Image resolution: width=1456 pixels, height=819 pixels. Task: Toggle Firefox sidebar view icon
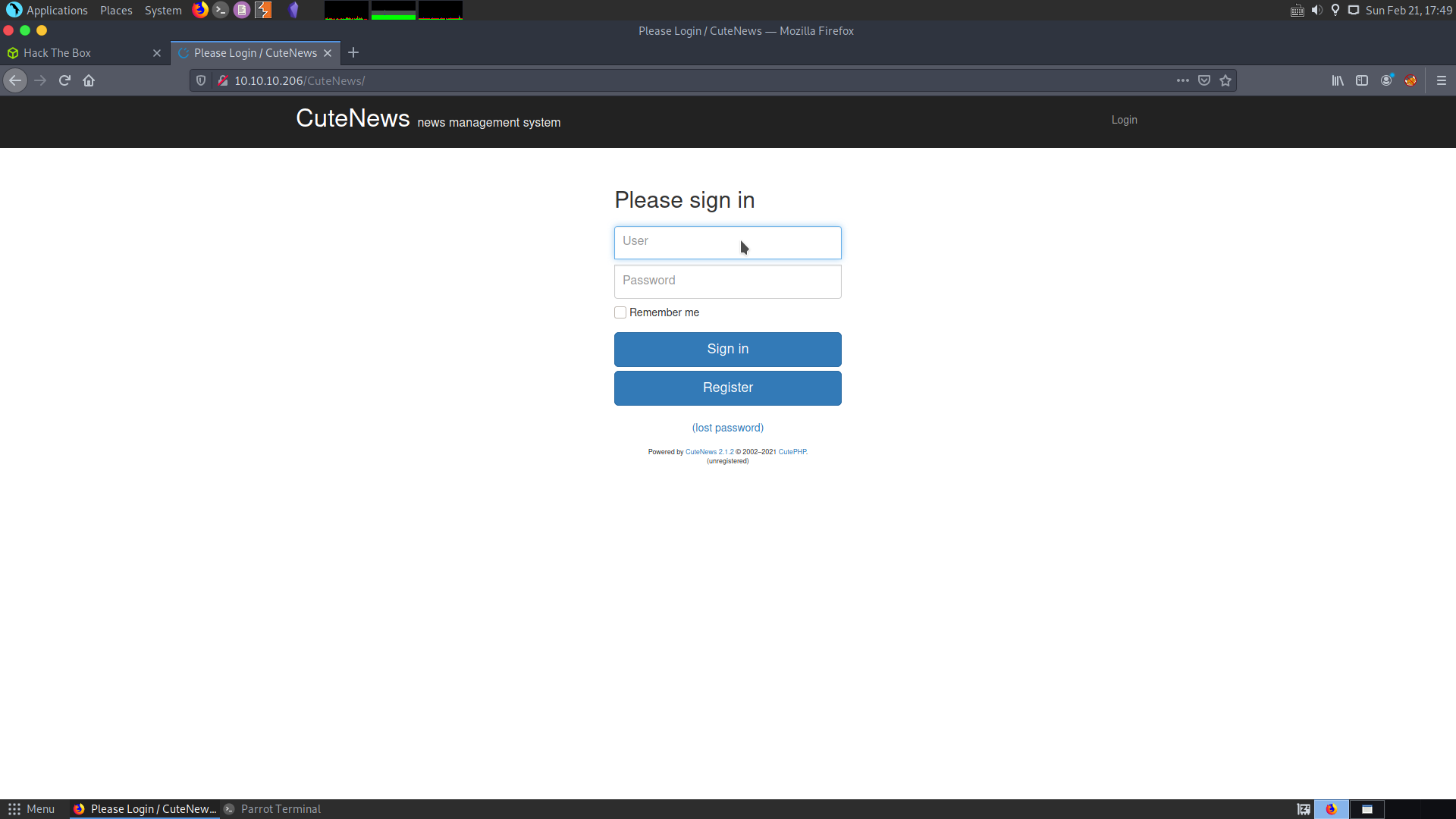(x=1362, y=80)
